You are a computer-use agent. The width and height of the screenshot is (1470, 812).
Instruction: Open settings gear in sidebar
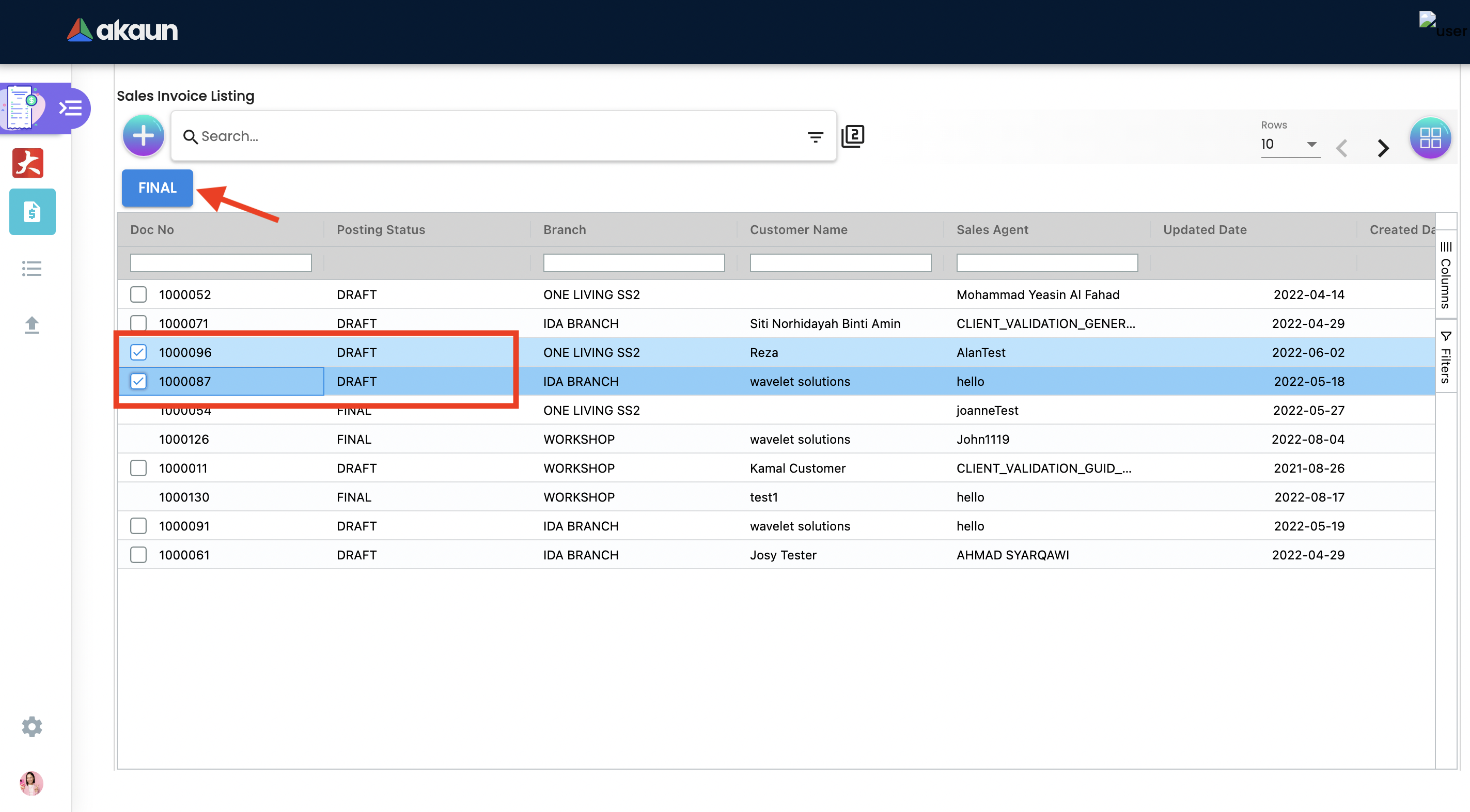[x=32, y=726]
